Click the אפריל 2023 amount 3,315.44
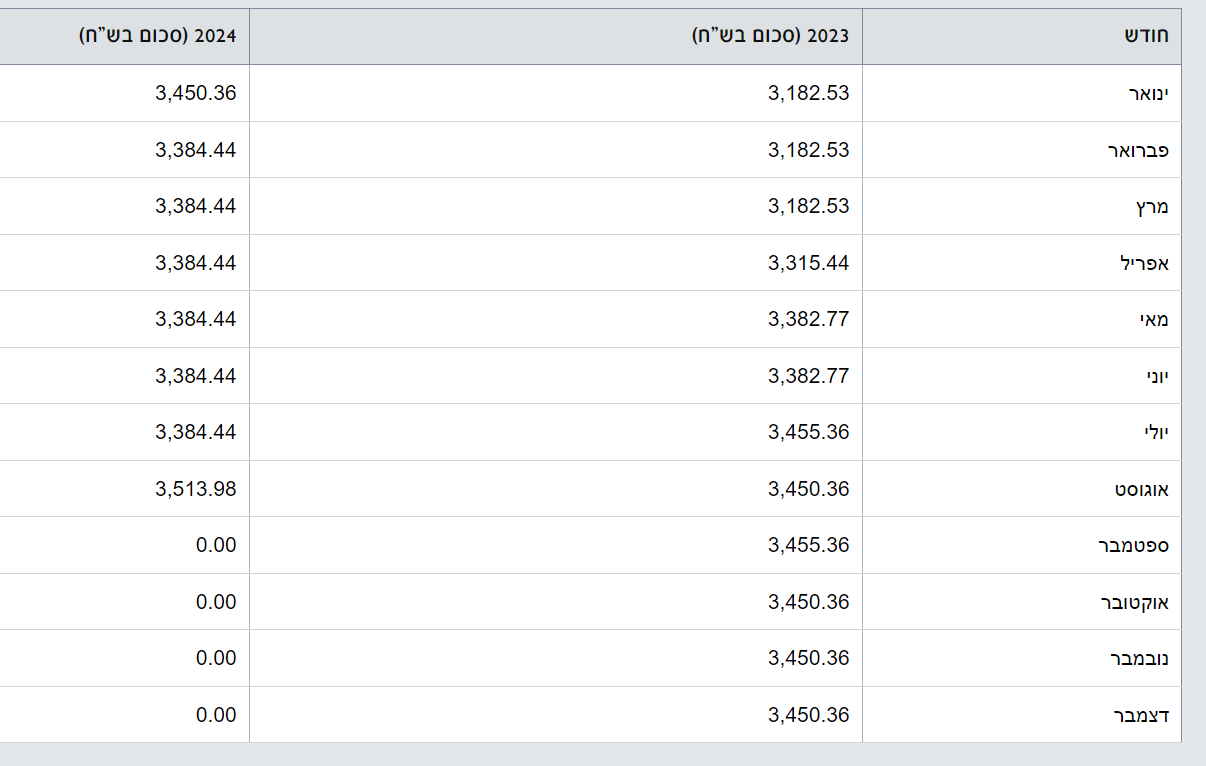The height and width of the screenshot is (766, 1206). pyautogui.click(x=808, y=263)
